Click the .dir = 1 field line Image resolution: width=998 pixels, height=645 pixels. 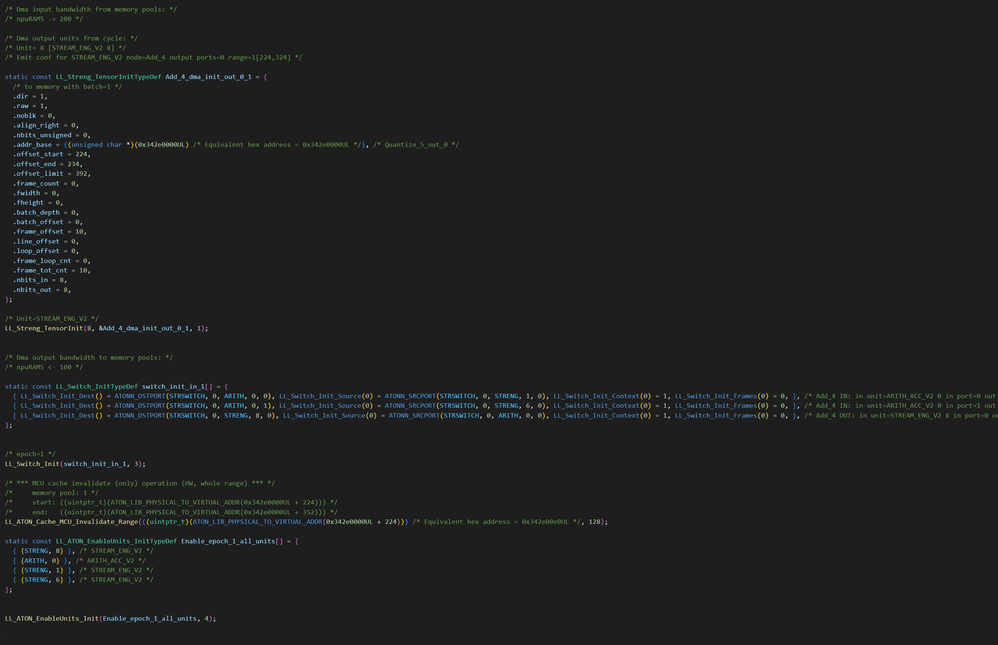click(x=30, y=96)
